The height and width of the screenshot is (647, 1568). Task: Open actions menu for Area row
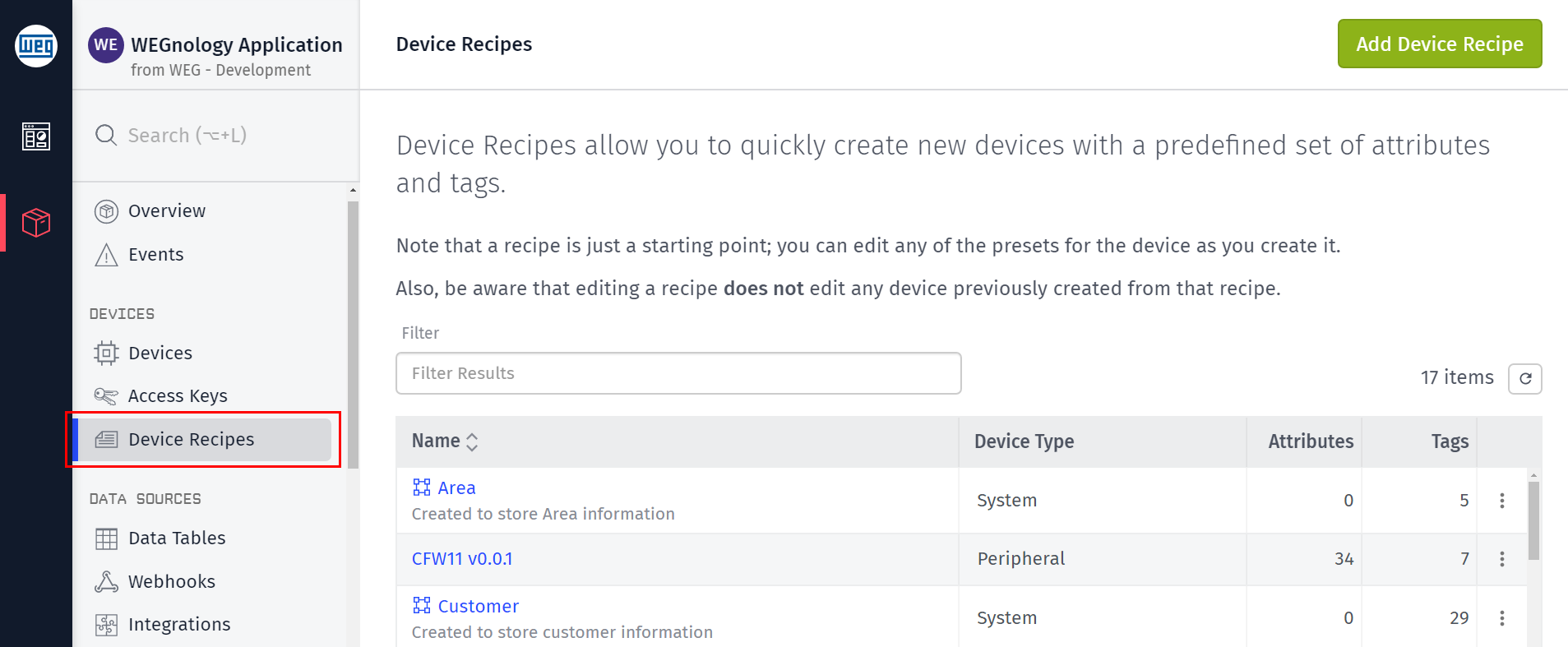[1501, 501]
